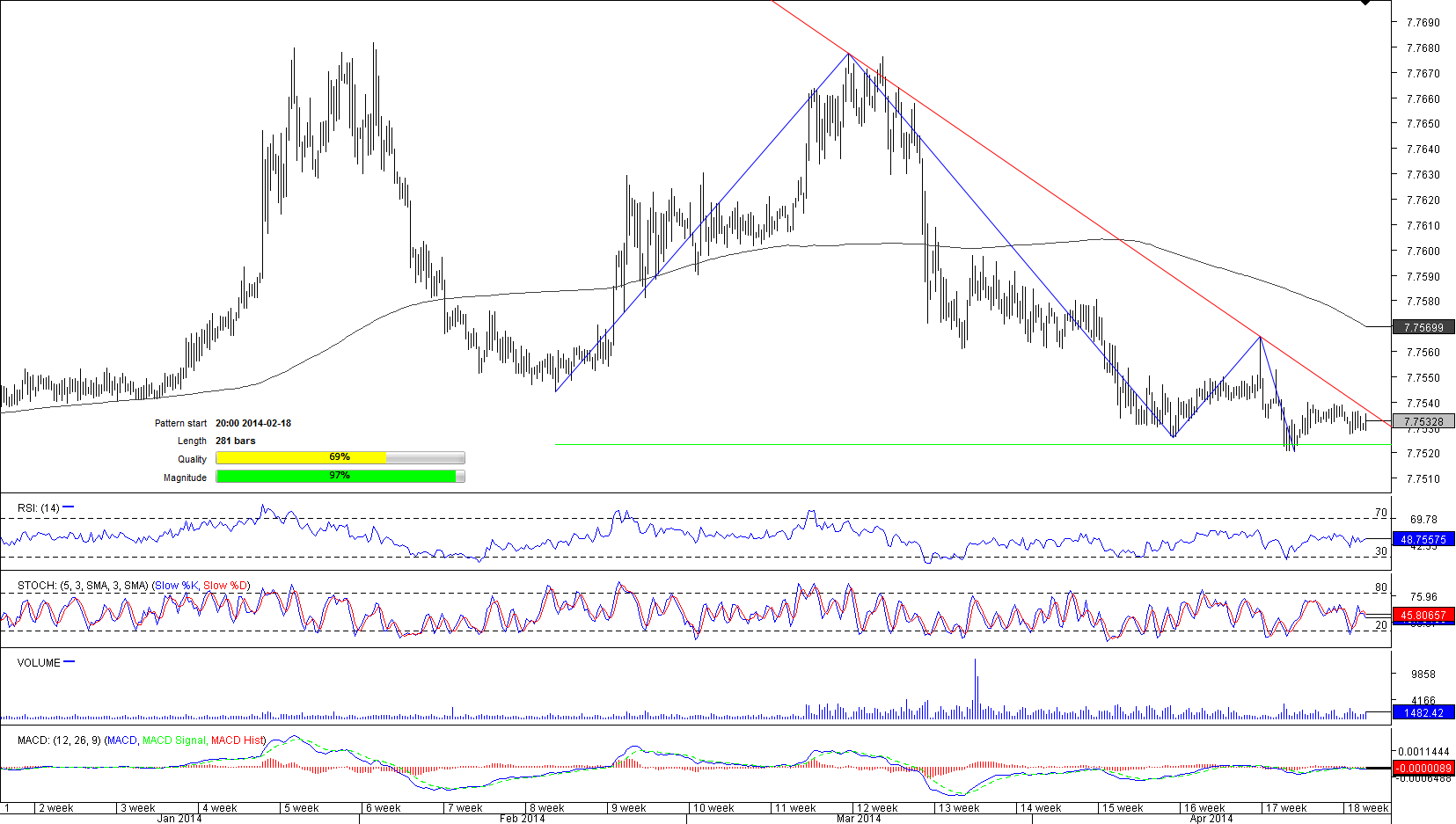Click the moving average tag 7.75699

[1423, 328]
